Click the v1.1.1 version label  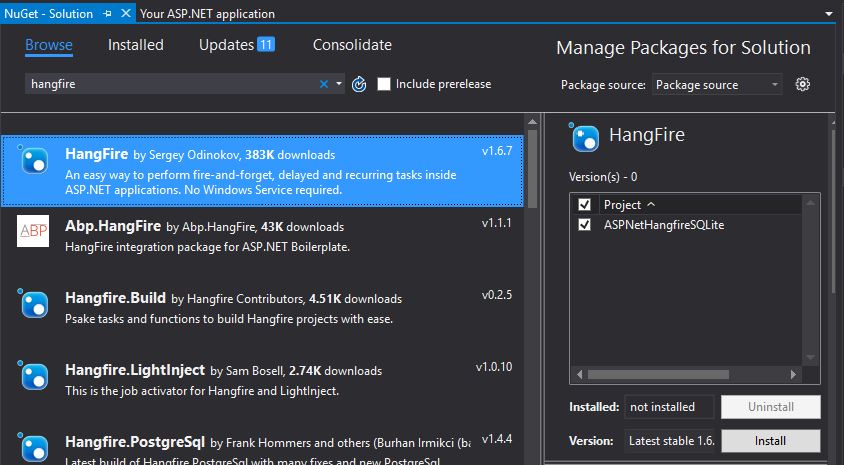coord(497,223)
